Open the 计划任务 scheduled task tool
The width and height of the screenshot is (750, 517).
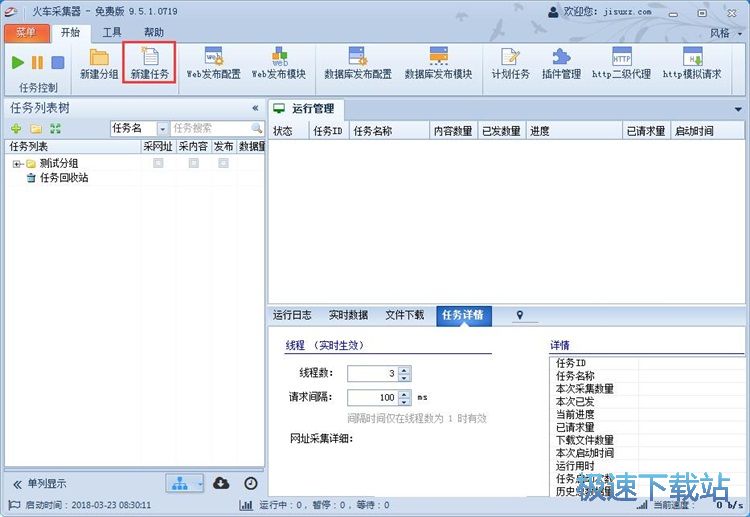(x=510, y=63)
